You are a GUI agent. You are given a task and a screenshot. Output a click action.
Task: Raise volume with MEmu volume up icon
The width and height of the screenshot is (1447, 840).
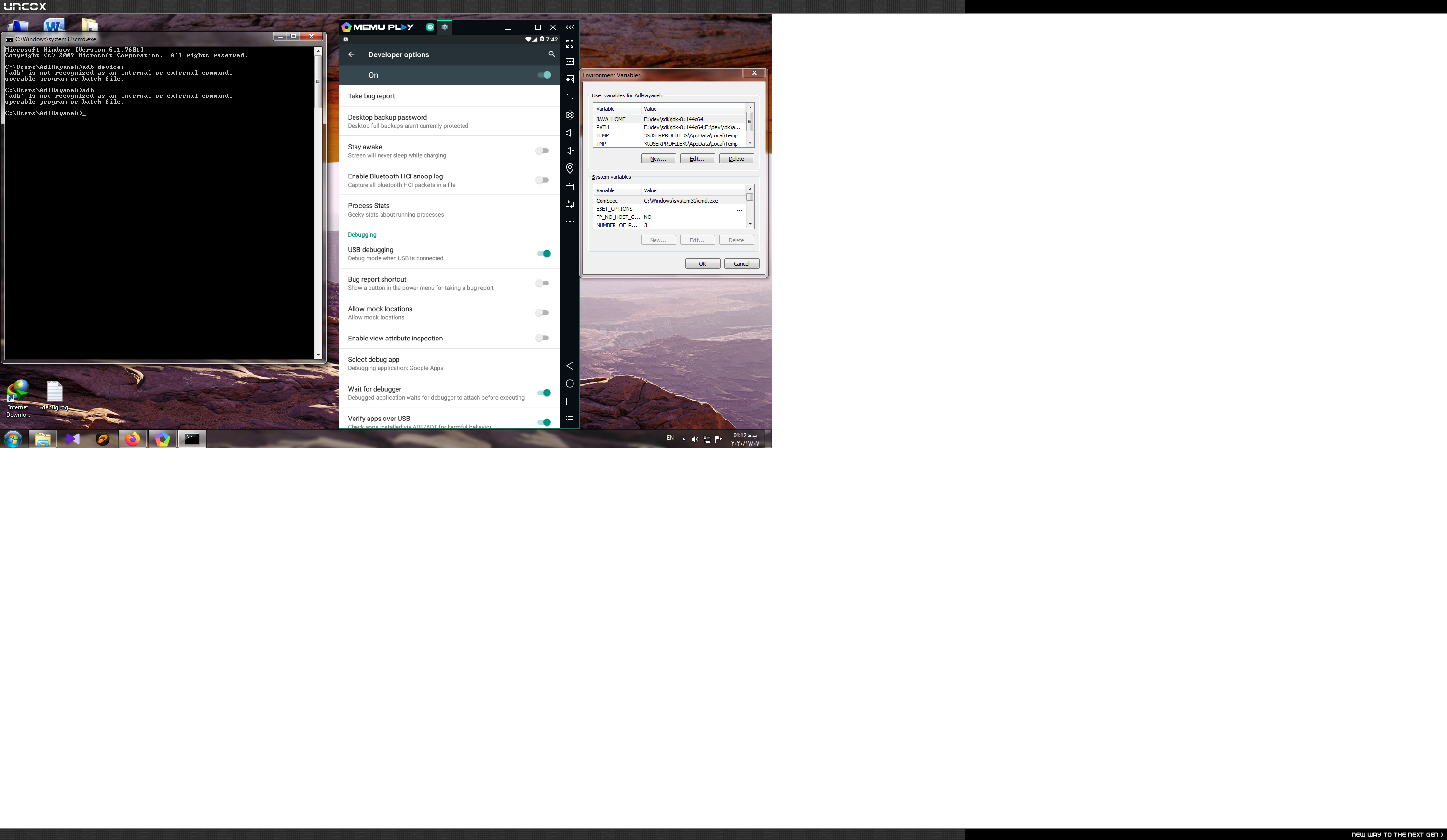click(570, 133)
